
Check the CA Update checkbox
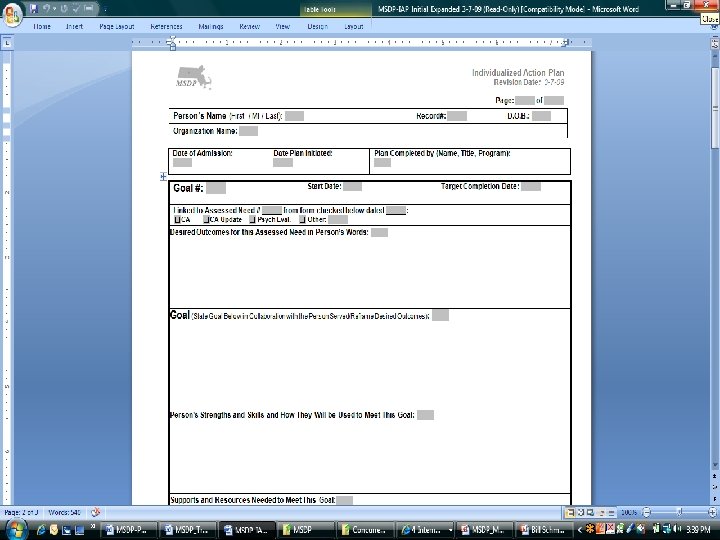[x=206, y=219]
